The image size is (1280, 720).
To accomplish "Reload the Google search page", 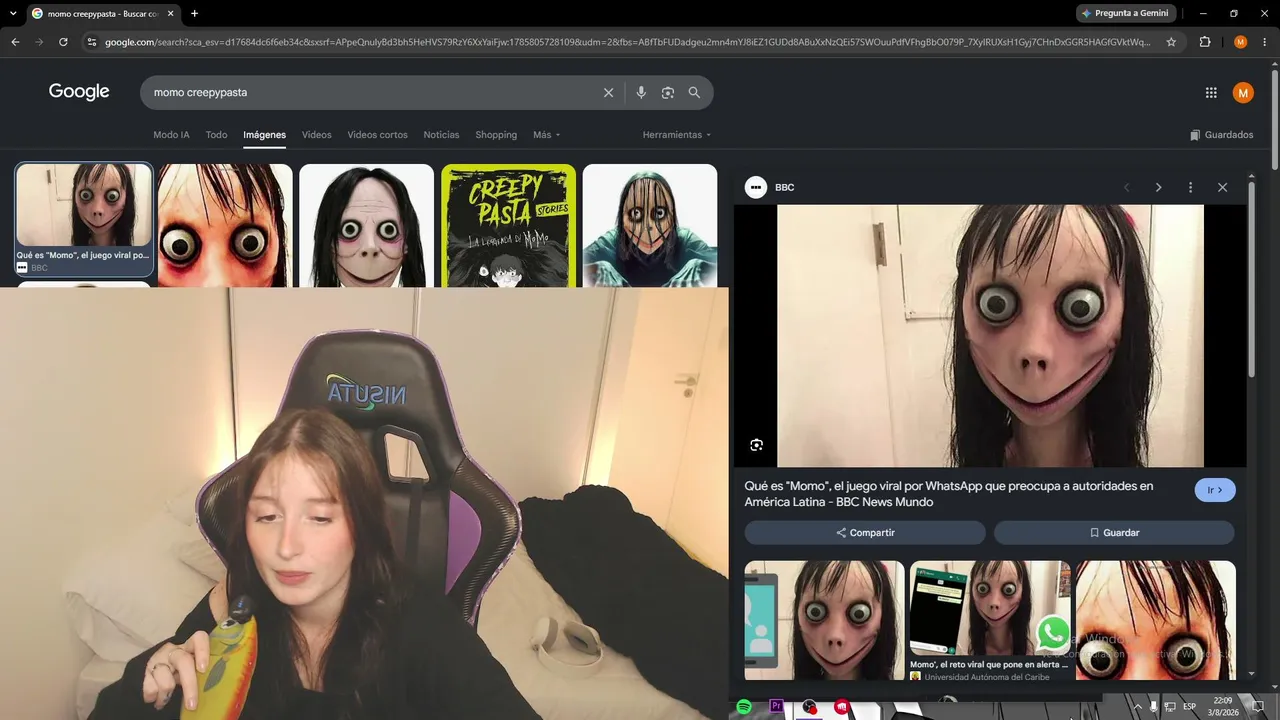I will click(x=63, y=42).
